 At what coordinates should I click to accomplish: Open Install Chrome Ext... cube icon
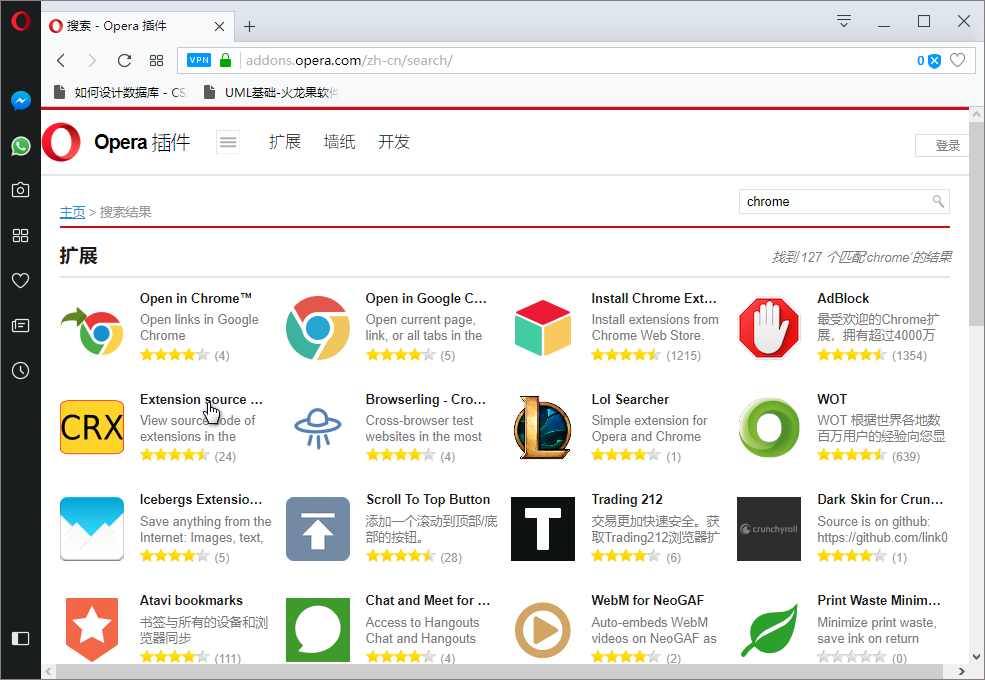pyautogui.click(x=543, y=328)
